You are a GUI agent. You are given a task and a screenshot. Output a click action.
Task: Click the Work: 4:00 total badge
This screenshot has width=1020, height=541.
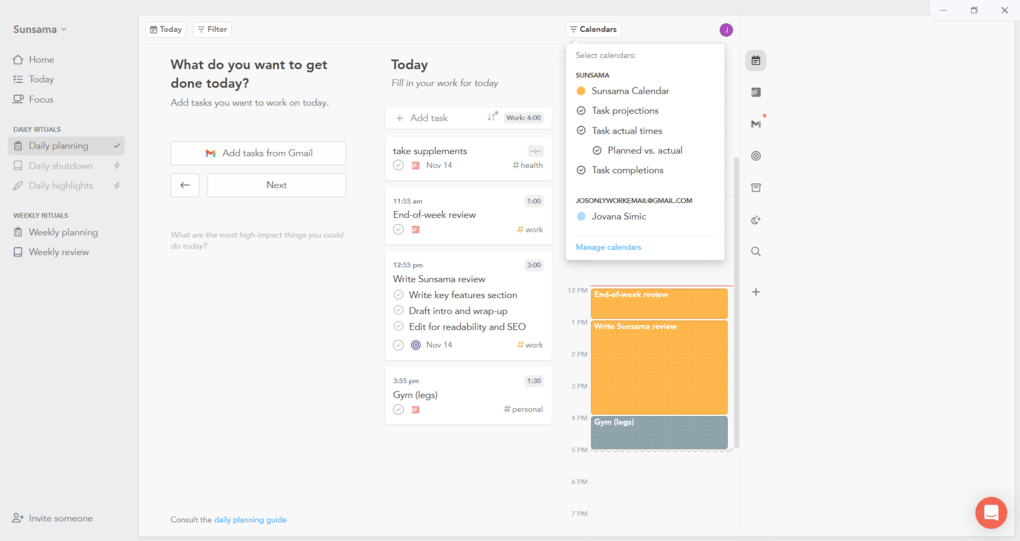524,118
